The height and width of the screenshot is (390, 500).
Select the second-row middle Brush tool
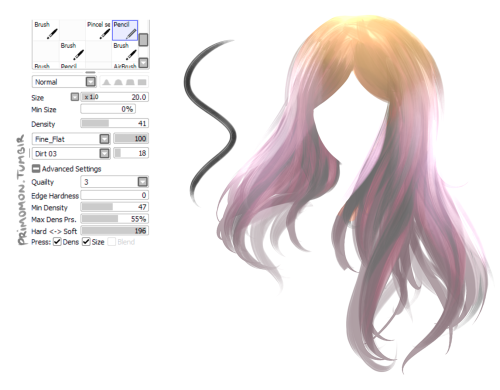pos(72,51)
